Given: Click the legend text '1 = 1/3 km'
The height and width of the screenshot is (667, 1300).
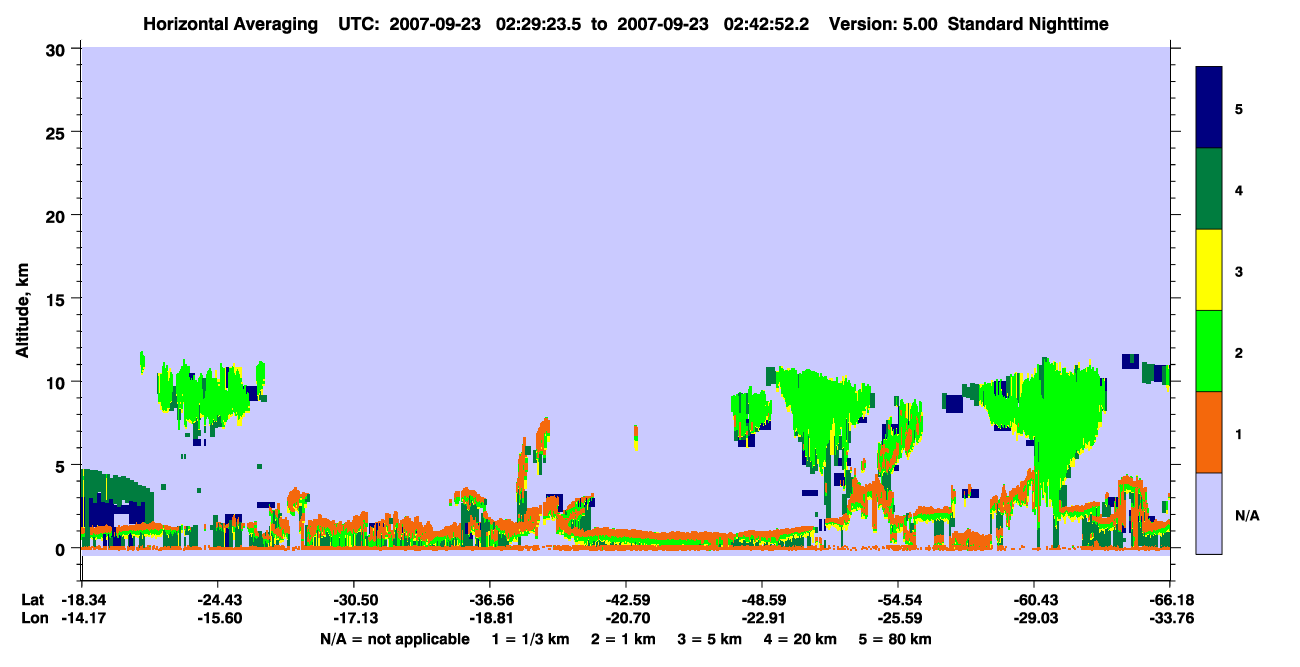Looking at the screenshot, I should pos(530,639).
